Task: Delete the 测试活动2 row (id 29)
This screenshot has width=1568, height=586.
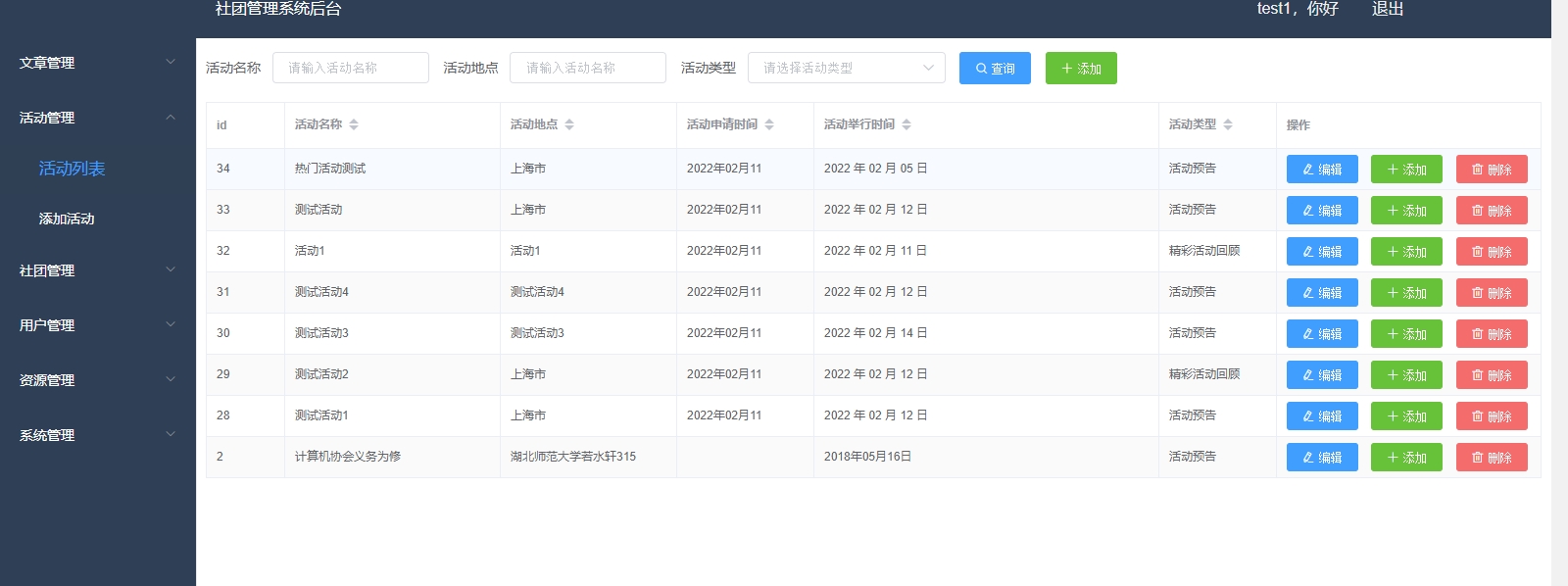Action: pos(1492,375)
